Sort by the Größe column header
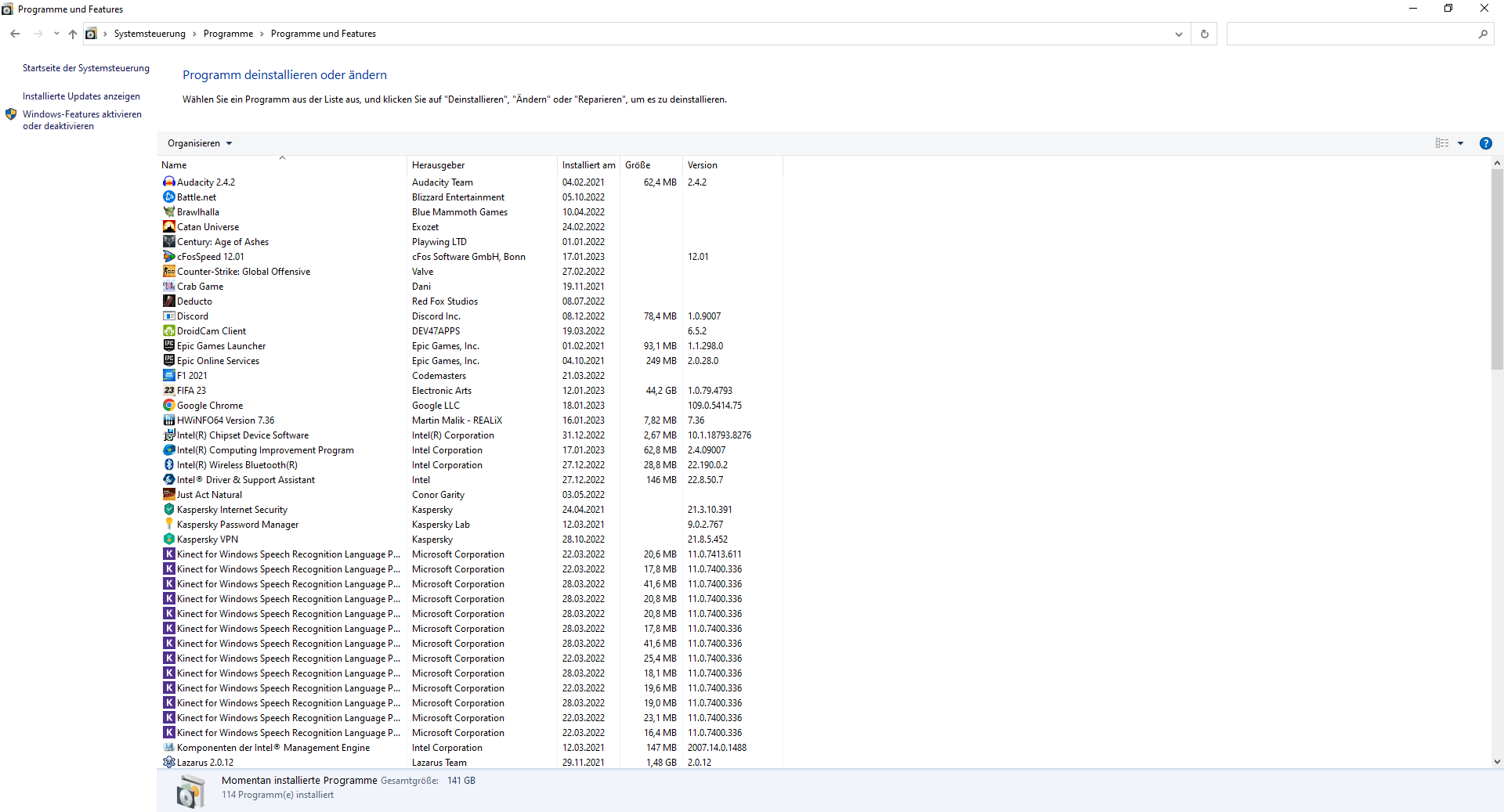1504x812 pixels. tap(651, 165)
